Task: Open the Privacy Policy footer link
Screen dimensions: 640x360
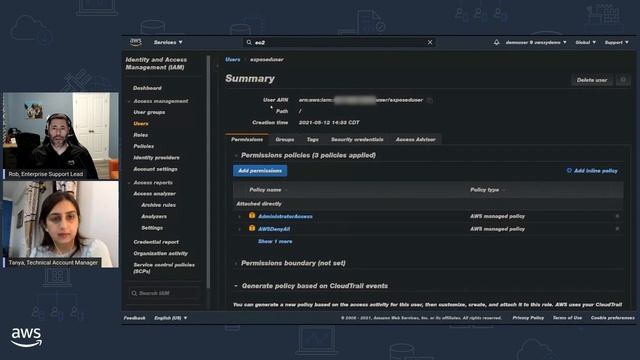Action: coord(528,318)
